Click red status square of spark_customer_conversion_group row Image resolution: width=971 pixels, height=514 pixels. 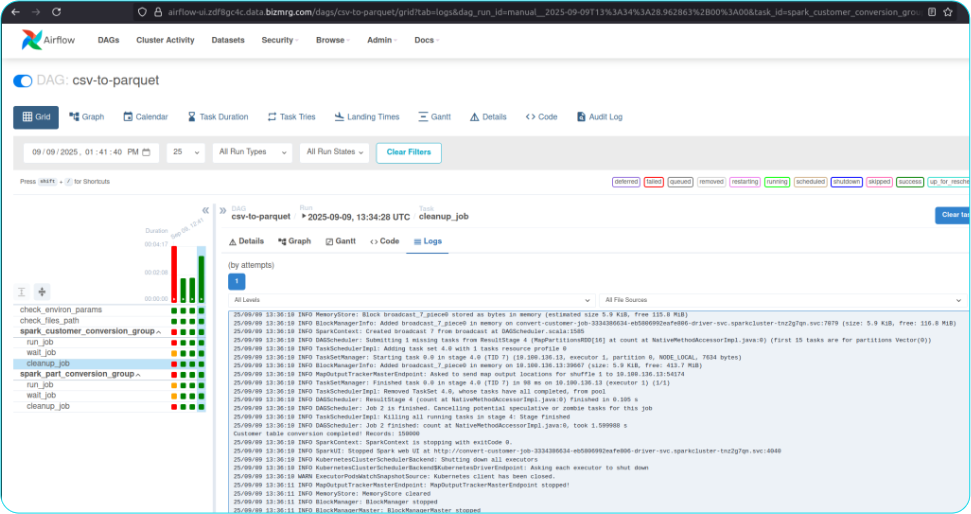pyautogui.click(x=174, y=332)
